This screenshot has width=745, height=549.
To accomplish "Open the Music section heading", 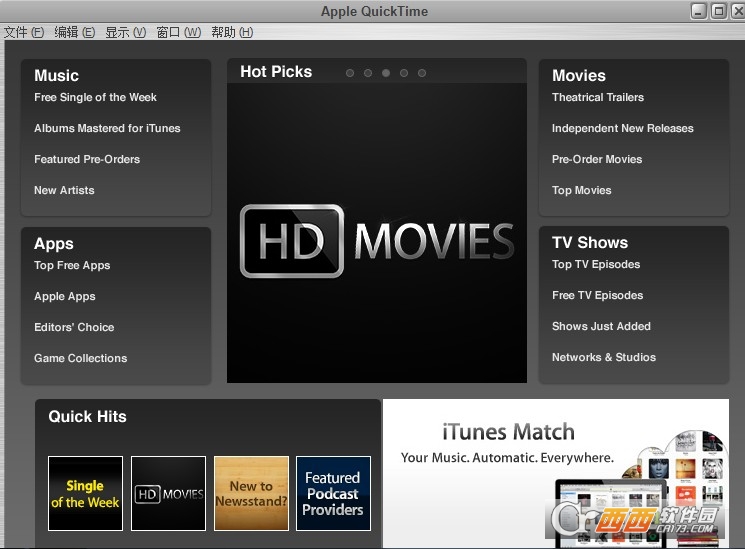I will click(57, 76).
